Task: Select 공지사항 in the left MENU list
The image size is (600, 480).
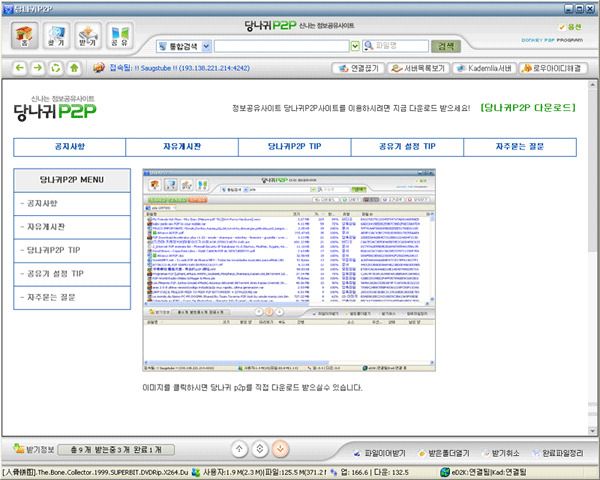Action: [72, 204]
